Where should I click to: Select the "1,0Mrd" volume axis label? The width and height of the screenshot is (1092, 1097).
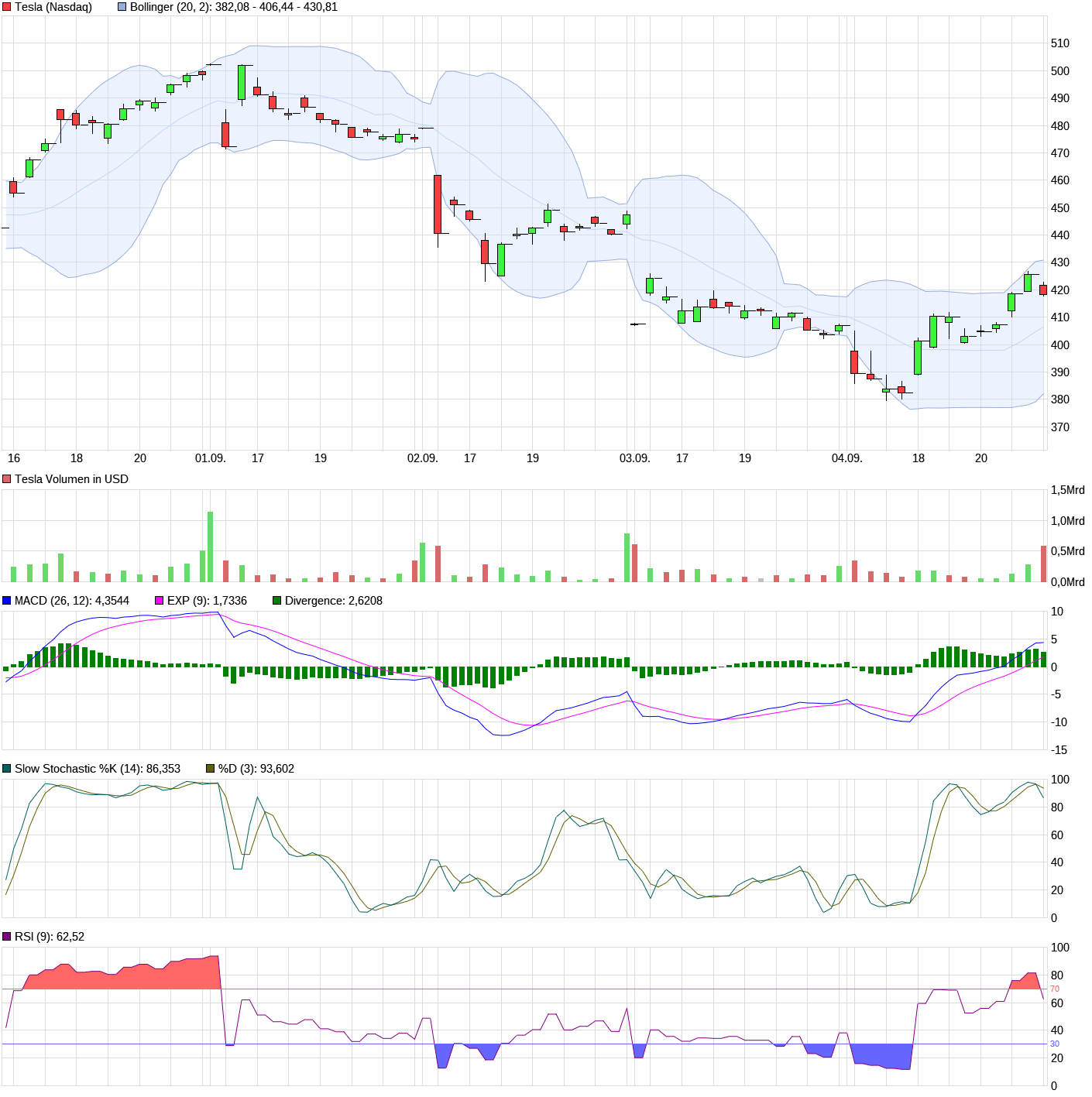1068,521
